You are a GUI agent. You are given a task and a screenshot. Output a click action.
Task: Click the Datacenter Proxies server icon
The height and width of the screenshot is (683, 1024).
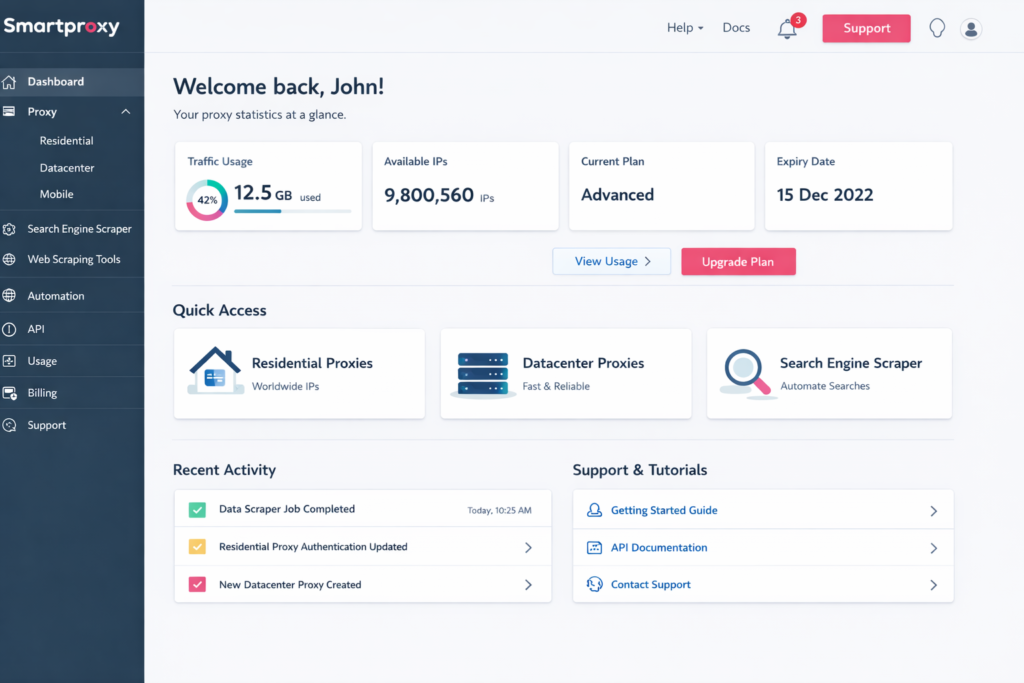(x=482, y=374)
